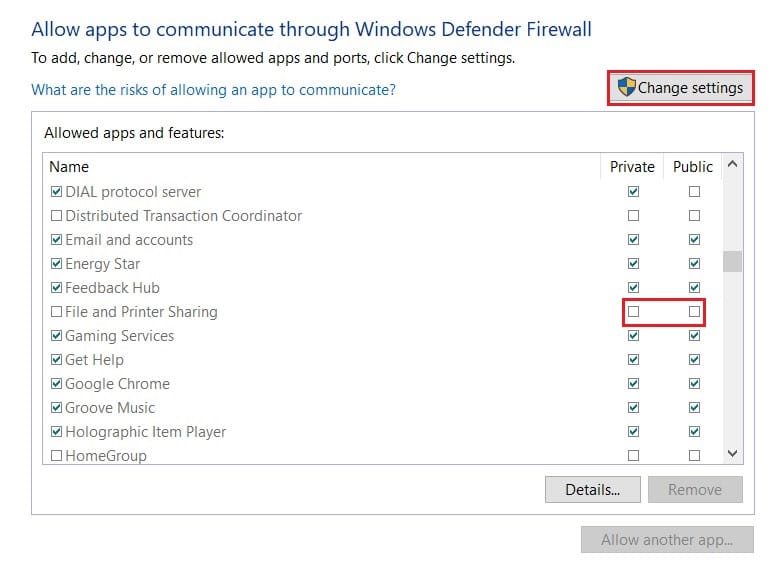Enable the HomeGroup name checkbox
Image resolution: width=781 pixels, height=576 pixels.
(56, 456)
